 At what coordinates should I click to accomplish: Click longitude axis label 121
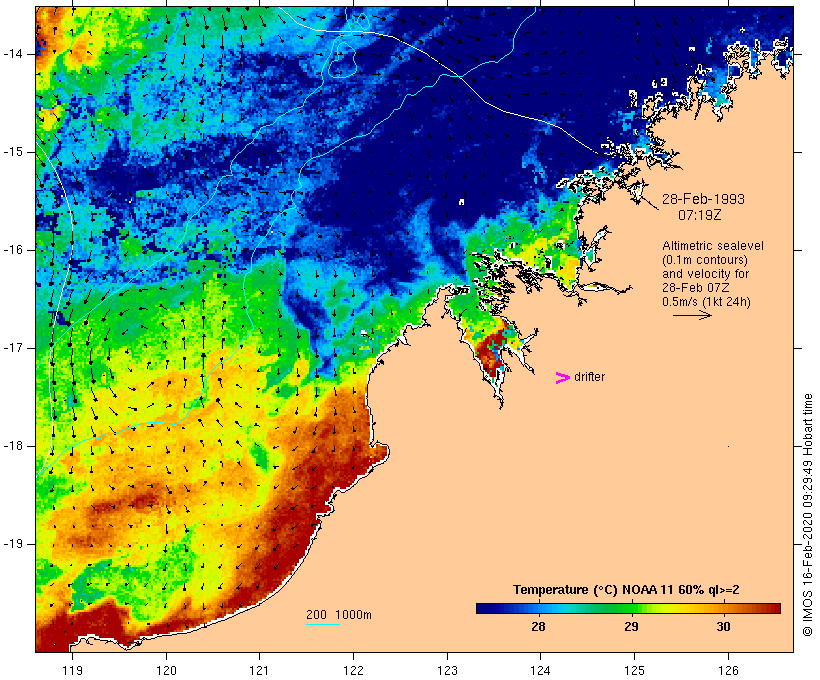click(259, 670)
